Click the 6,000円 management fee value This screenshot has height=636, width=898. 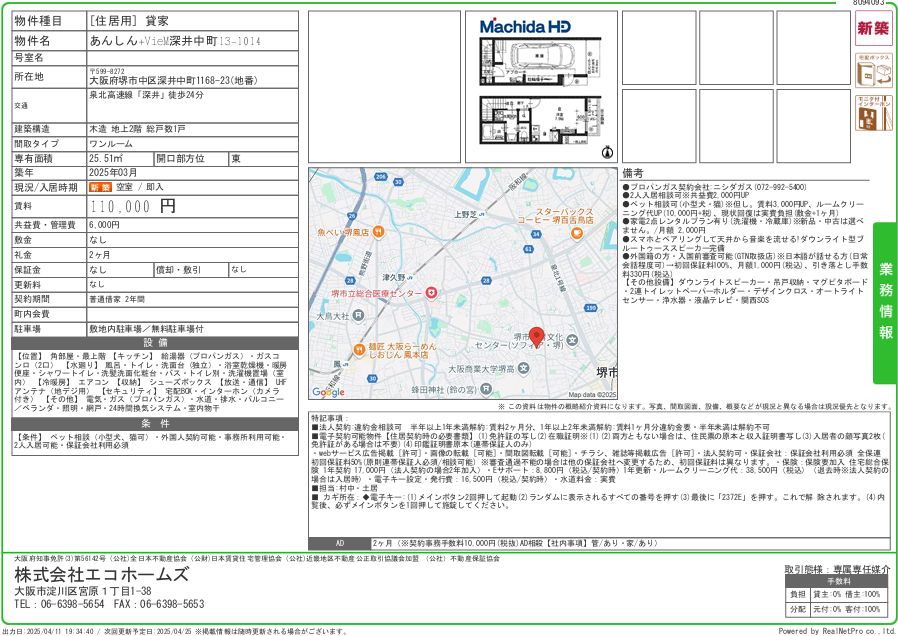tap(104, 226)
